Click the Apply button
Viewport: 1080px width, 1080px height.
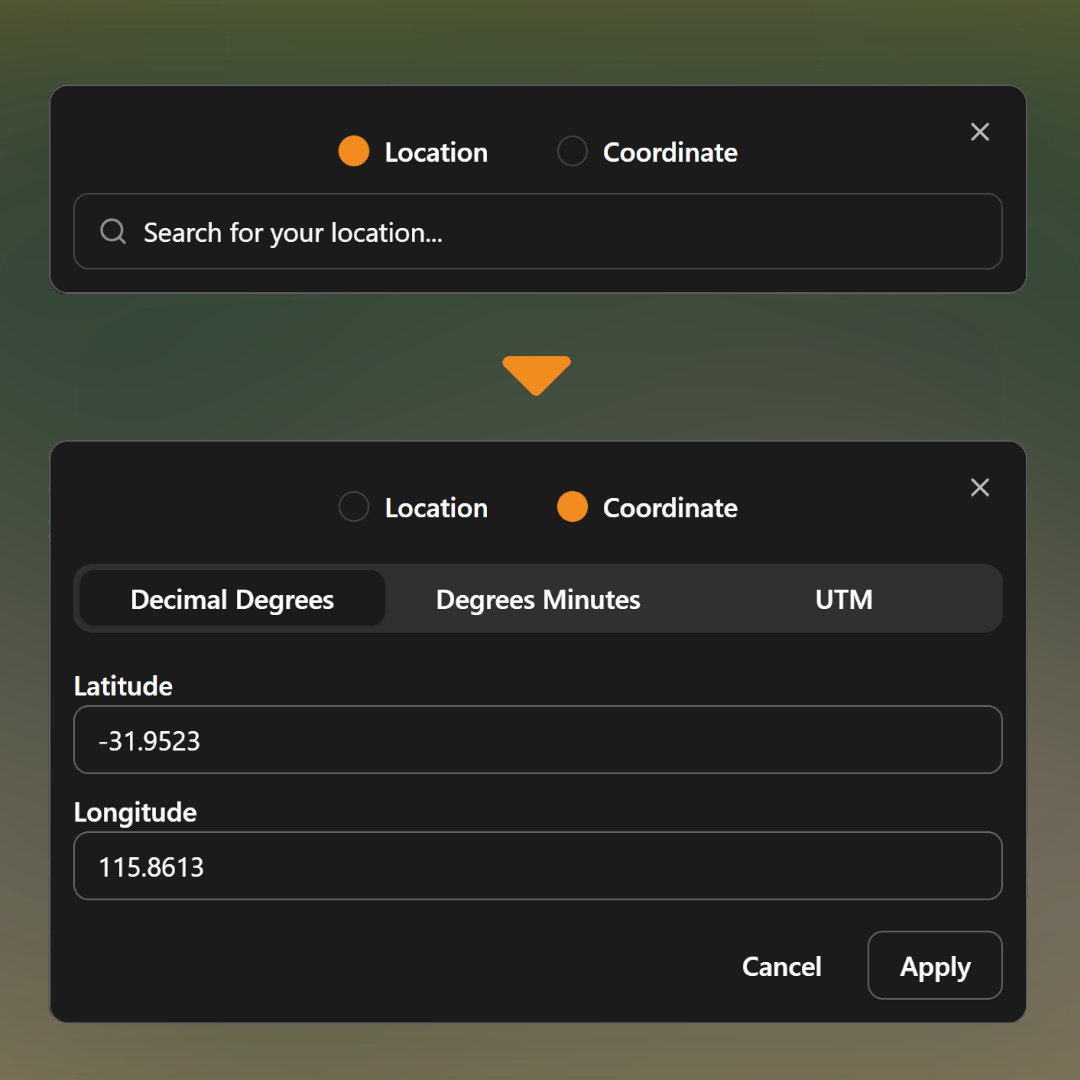[x=935, y=966]
